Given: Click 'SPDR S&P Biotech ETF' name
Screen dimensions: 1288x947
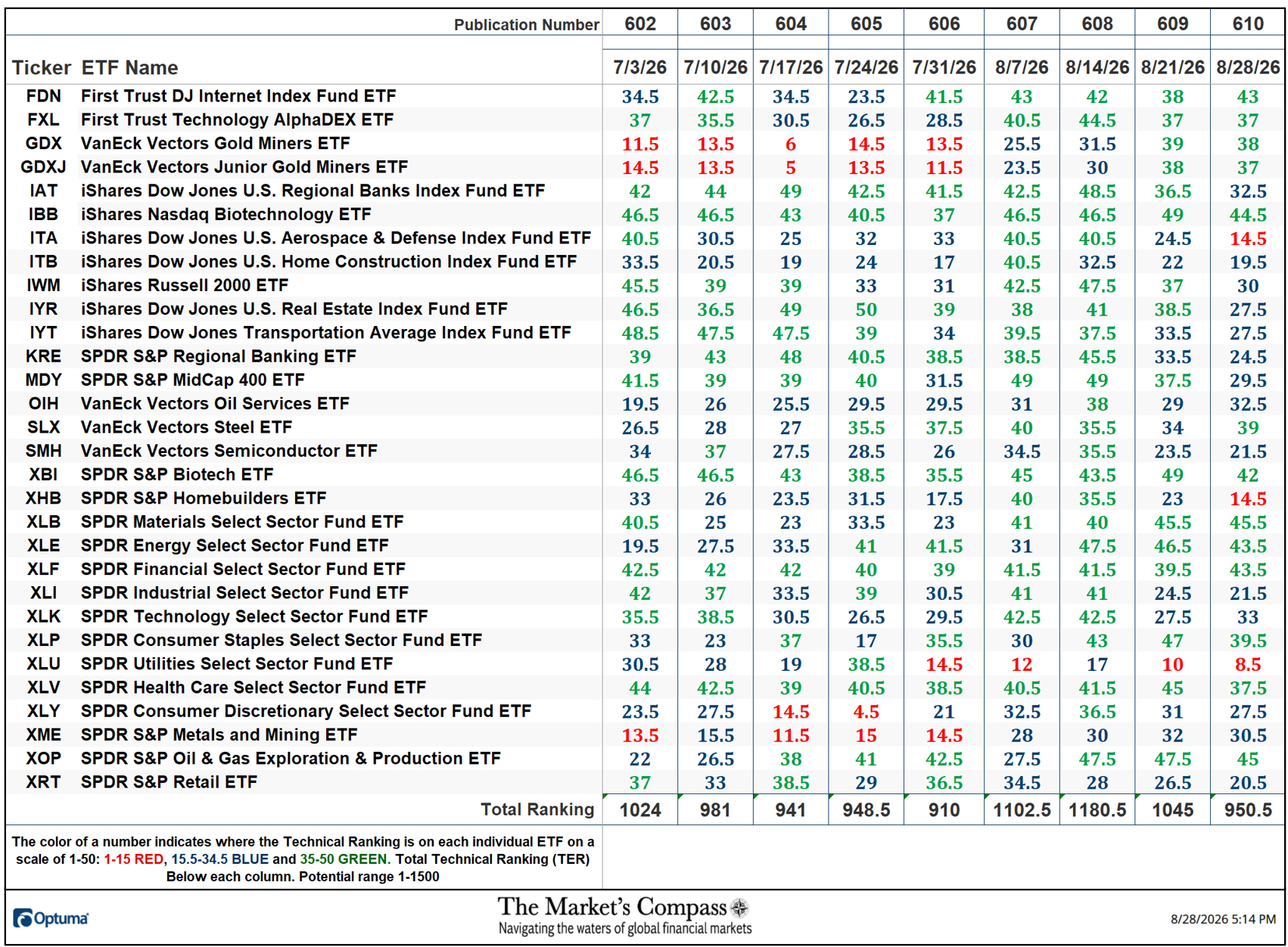Looking at the screenshot, I should coord(177,475).
